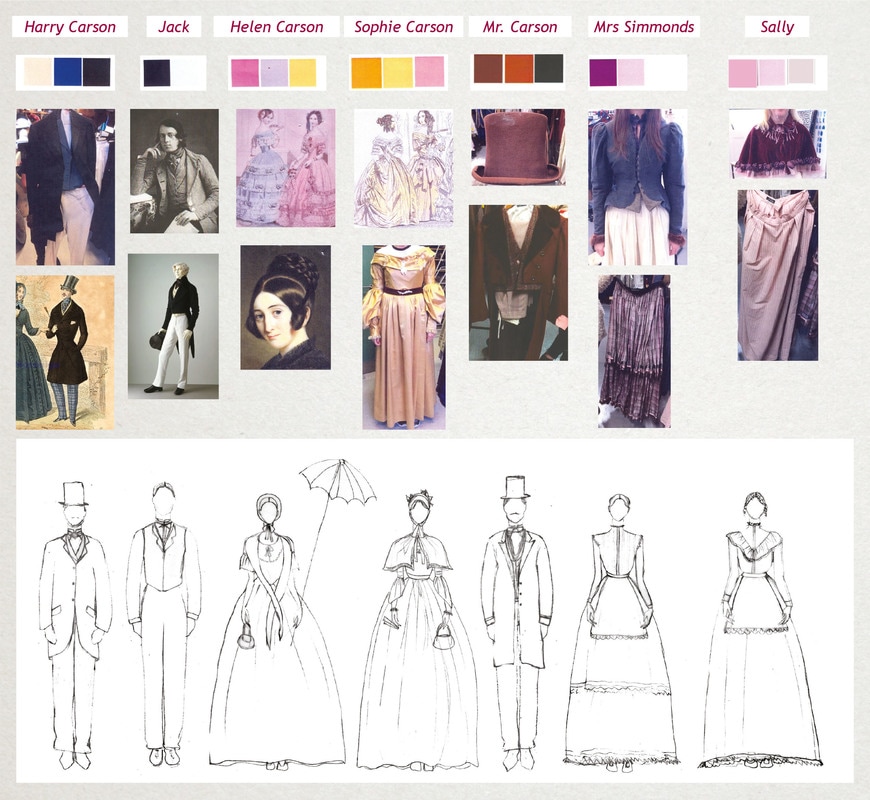This screenshot has height=800, width=870.
Task: Pick Helen Carson's yellow swatch
Action: click(x=302, y=73)
